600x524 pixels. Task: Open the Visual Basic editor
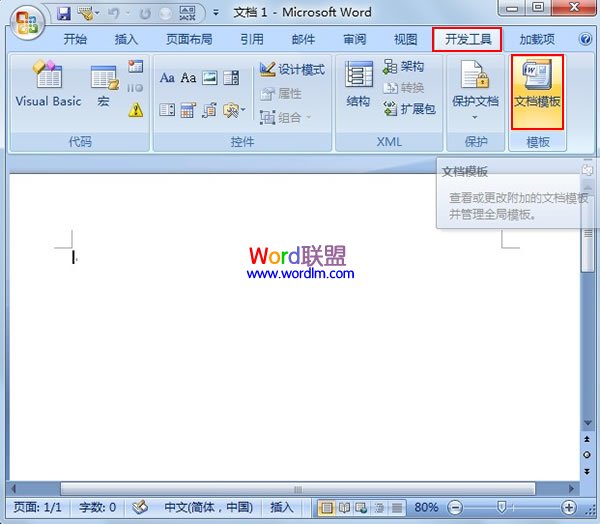click(x=48, y=84)
